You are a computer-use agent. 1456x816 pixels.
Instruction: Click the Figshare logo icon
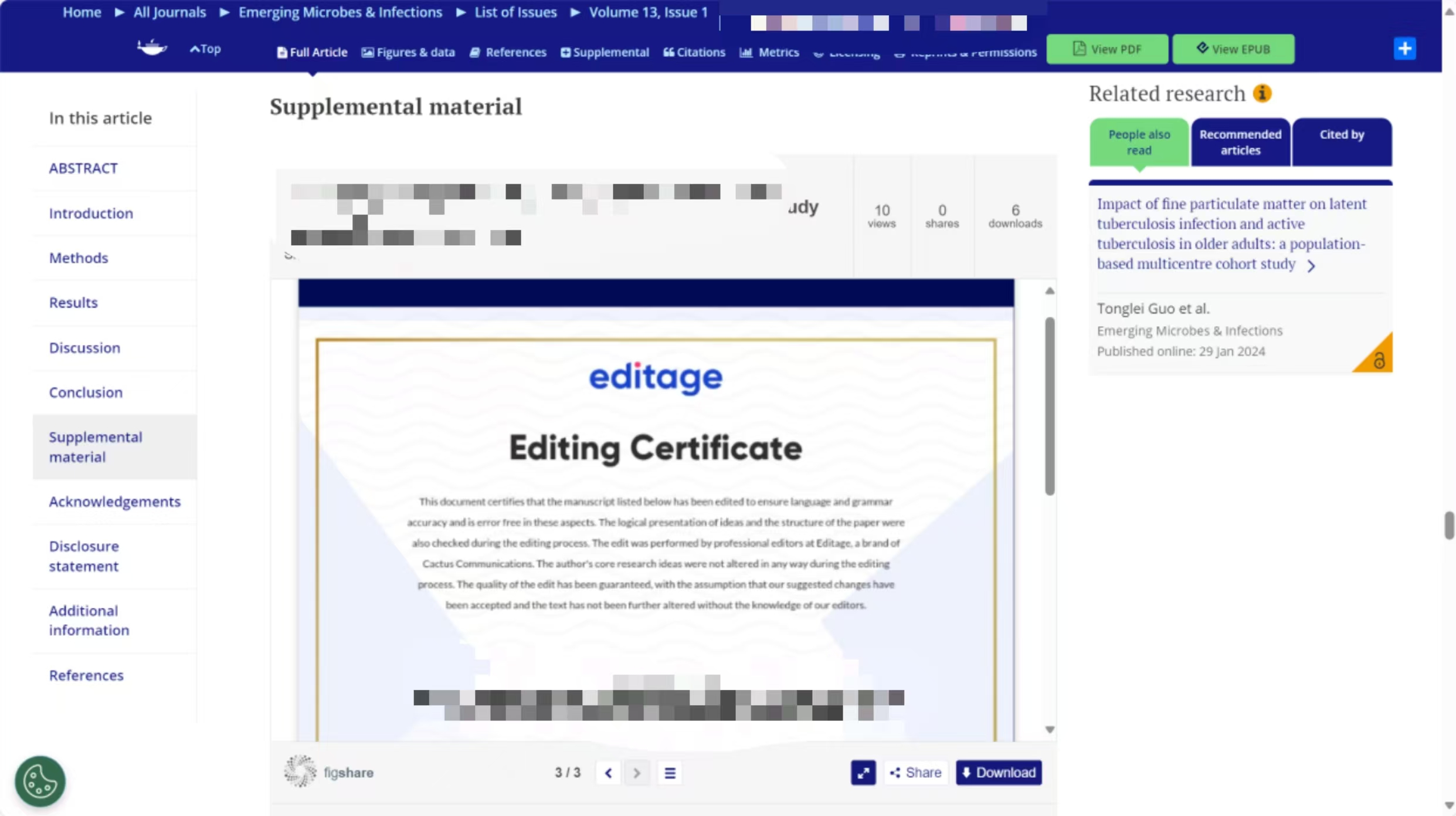299,772
